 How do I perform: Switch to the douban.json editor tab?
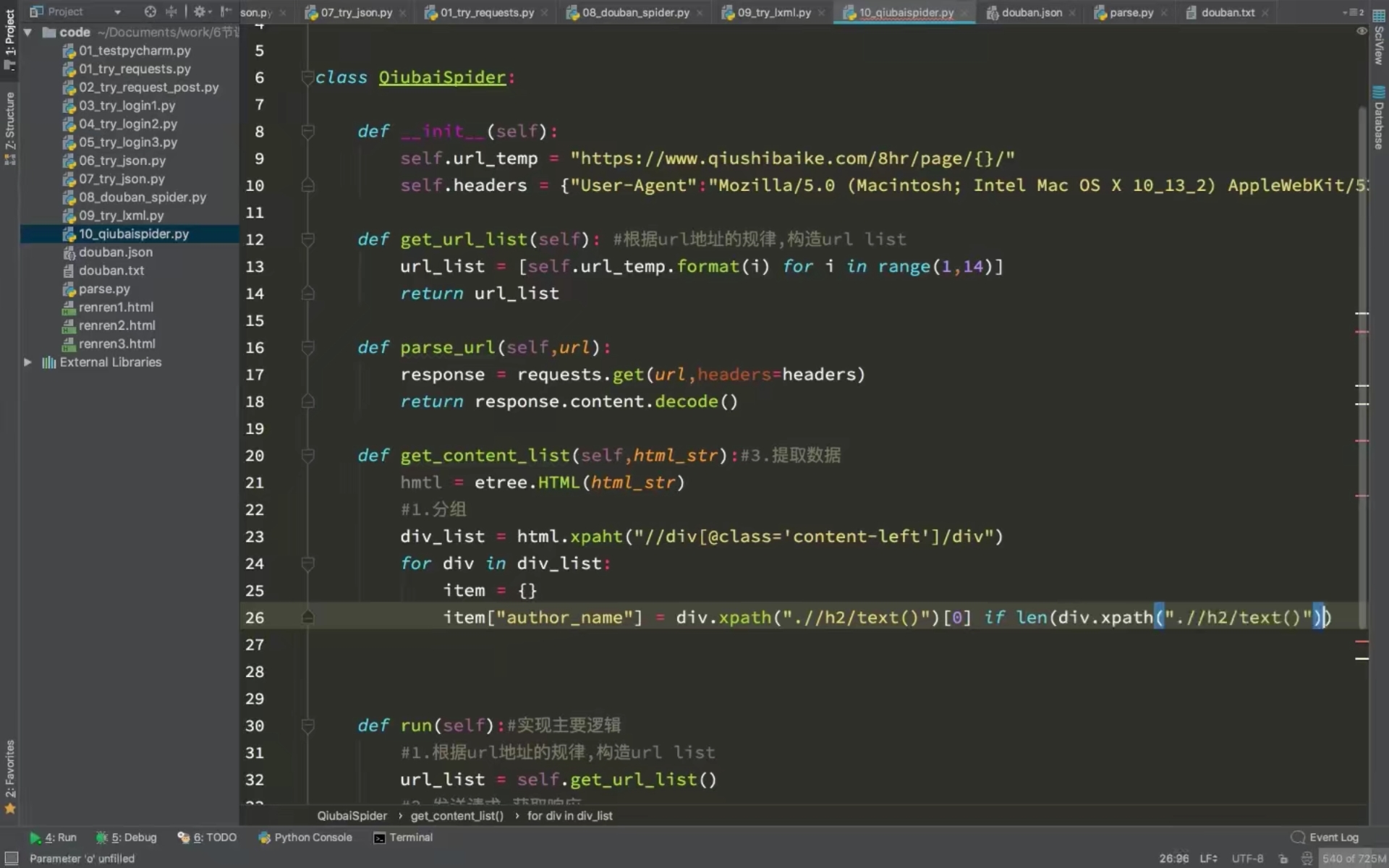[1031, 12]
